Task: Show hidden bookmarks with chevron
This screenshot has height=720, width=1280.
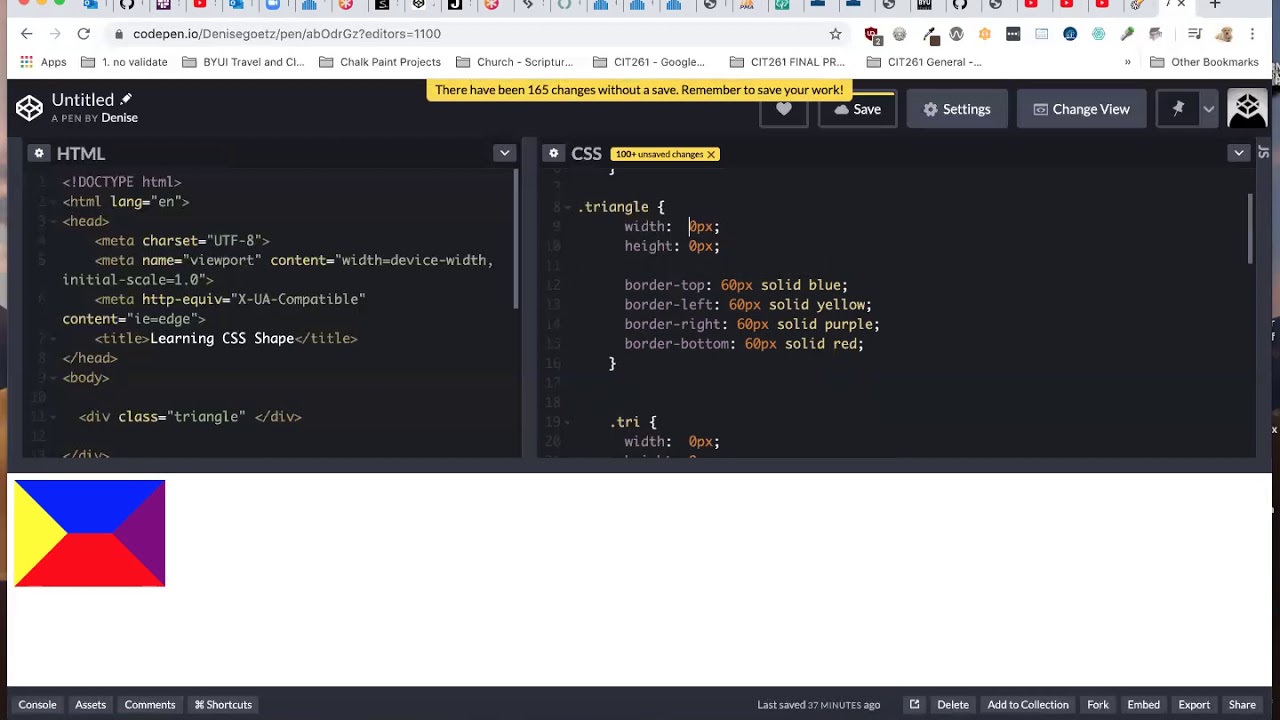Action: click(1128, 62)
